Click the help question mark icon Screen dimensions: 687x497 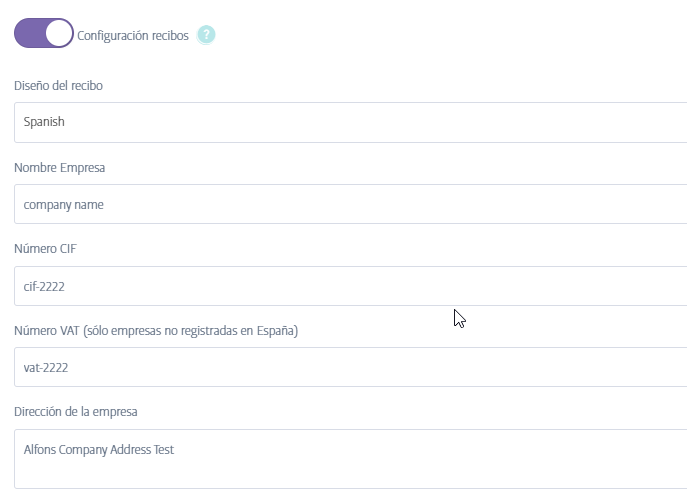click(206, 35)
